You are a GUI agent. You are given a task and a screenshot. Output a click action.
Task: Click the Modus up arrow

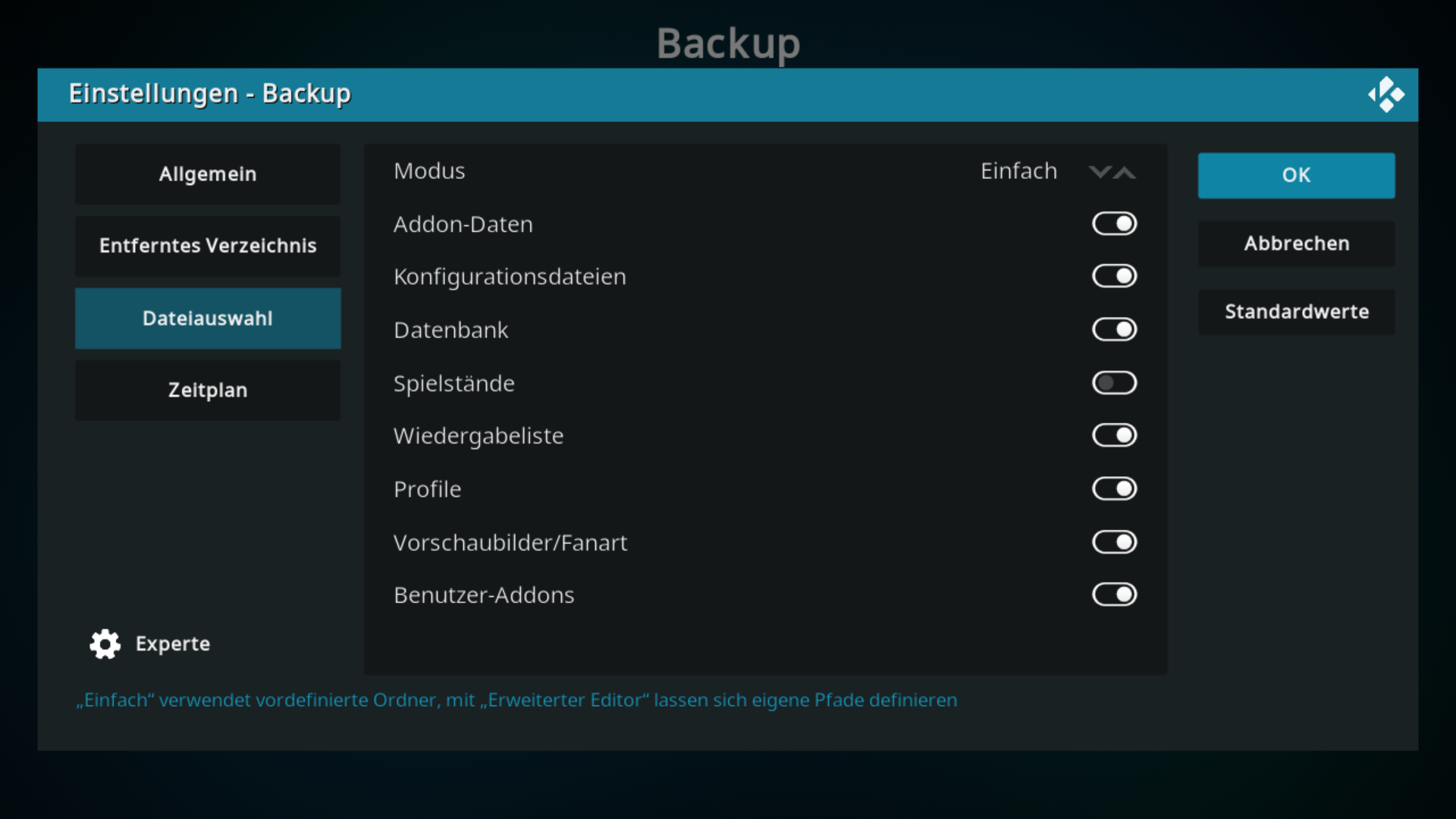click(x=1125, y=172)
